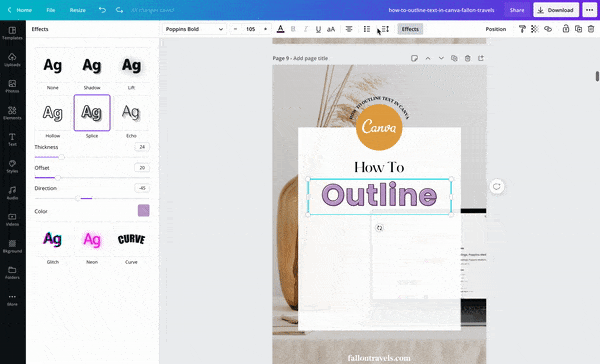Delete Page 9 with trash icon

pyautogui.click(x=467, y=58)
